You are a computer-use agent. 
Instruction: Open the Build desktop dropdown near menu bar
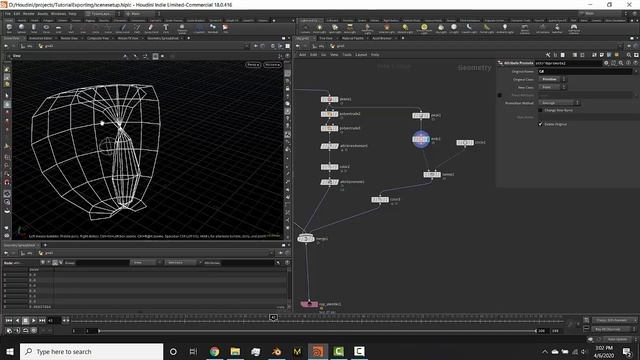(x=102, y=14)
